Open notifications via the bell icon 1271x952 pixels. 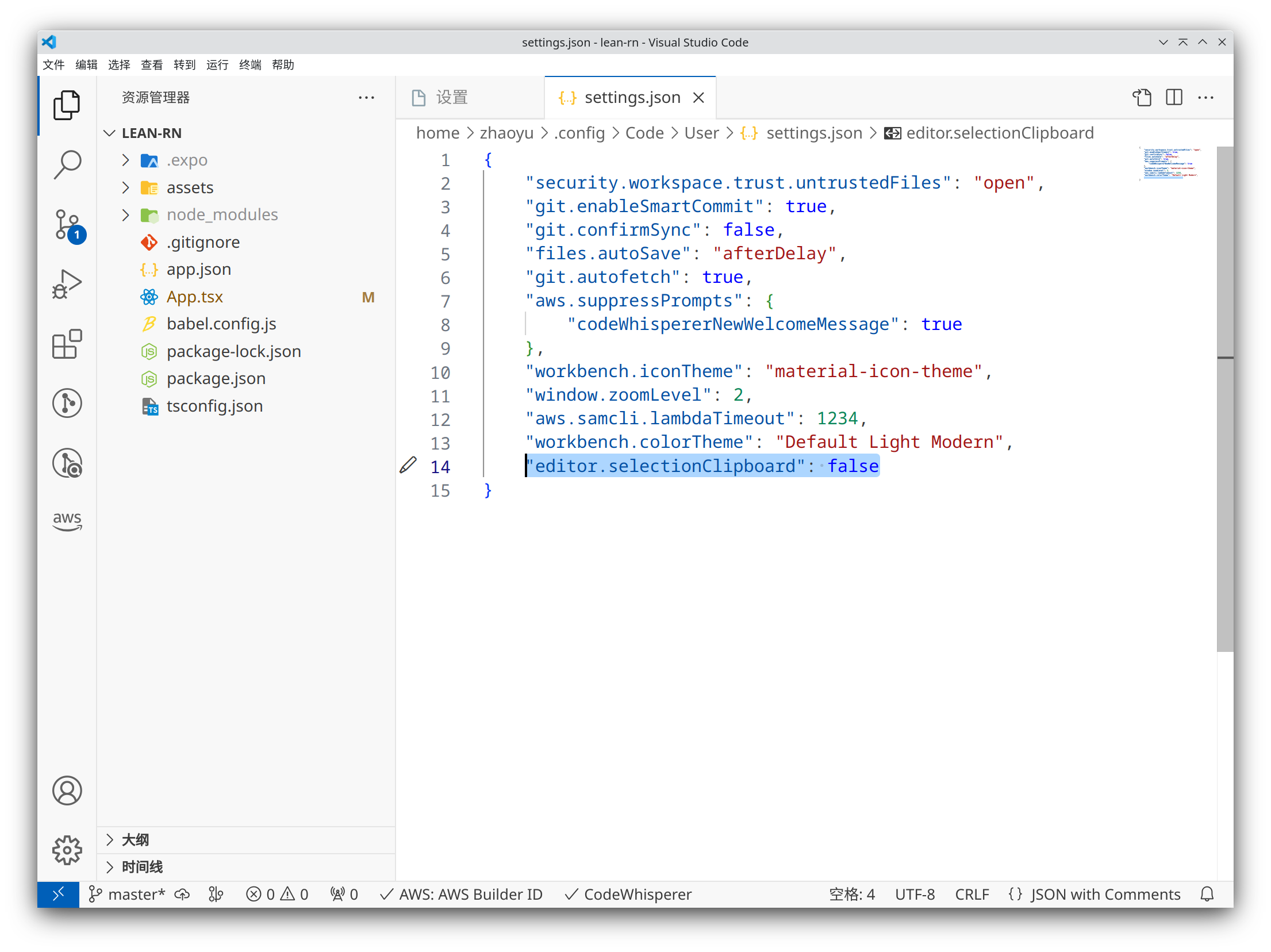(x=1206, y=894)
